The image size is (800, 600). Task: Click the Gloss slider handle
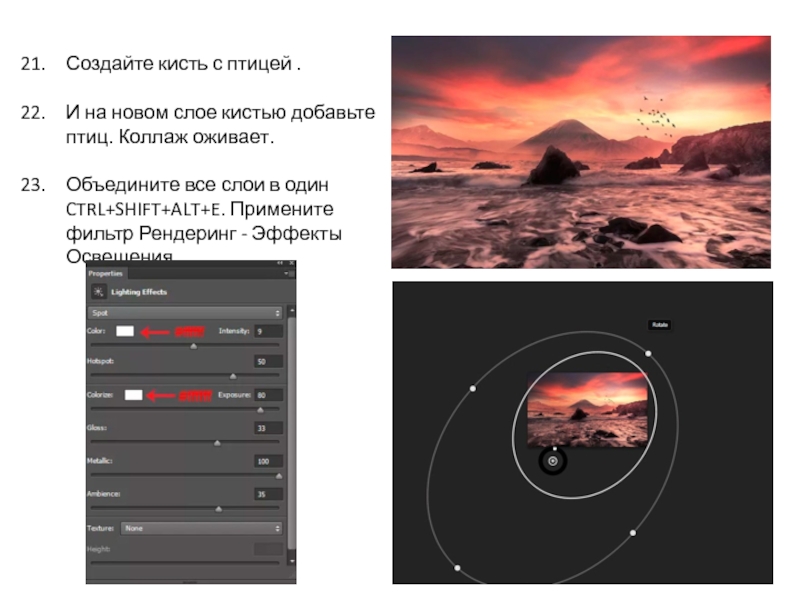click(x=217, y=443)
